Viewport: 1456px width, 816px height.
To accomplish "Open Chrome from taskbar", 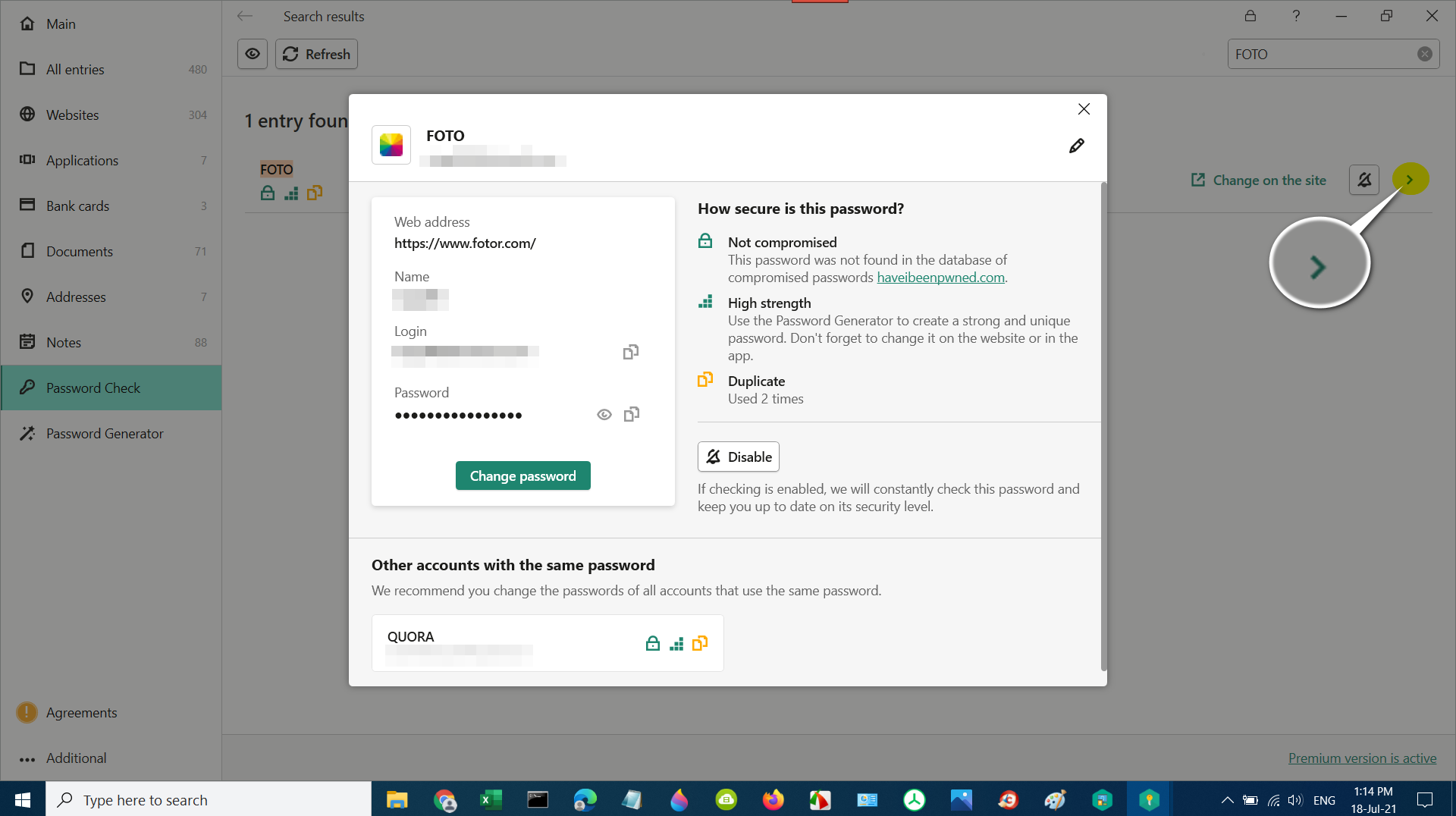I will [444, 799].
